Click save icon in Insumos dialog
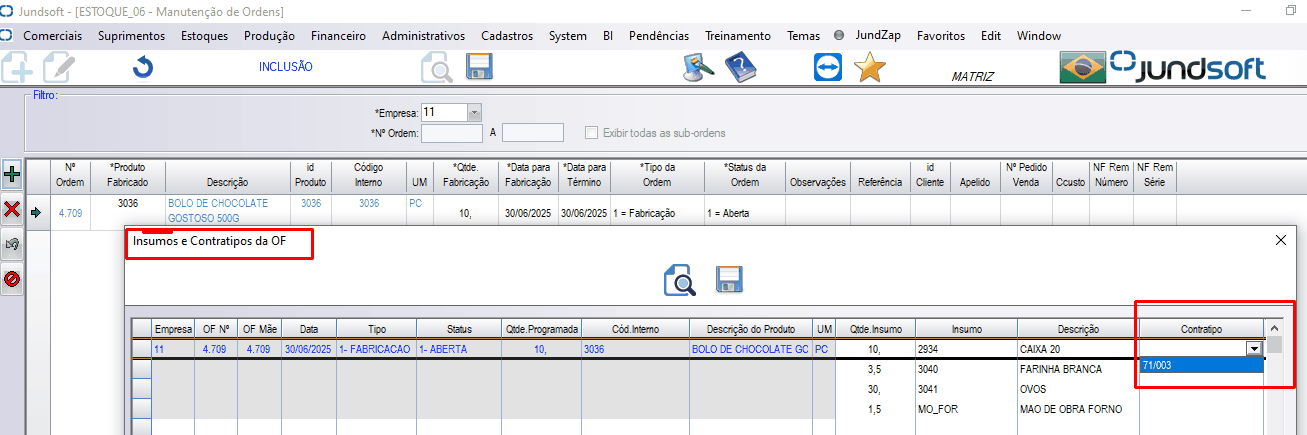This screenshot has height=435, width=1307. point(731,280)
